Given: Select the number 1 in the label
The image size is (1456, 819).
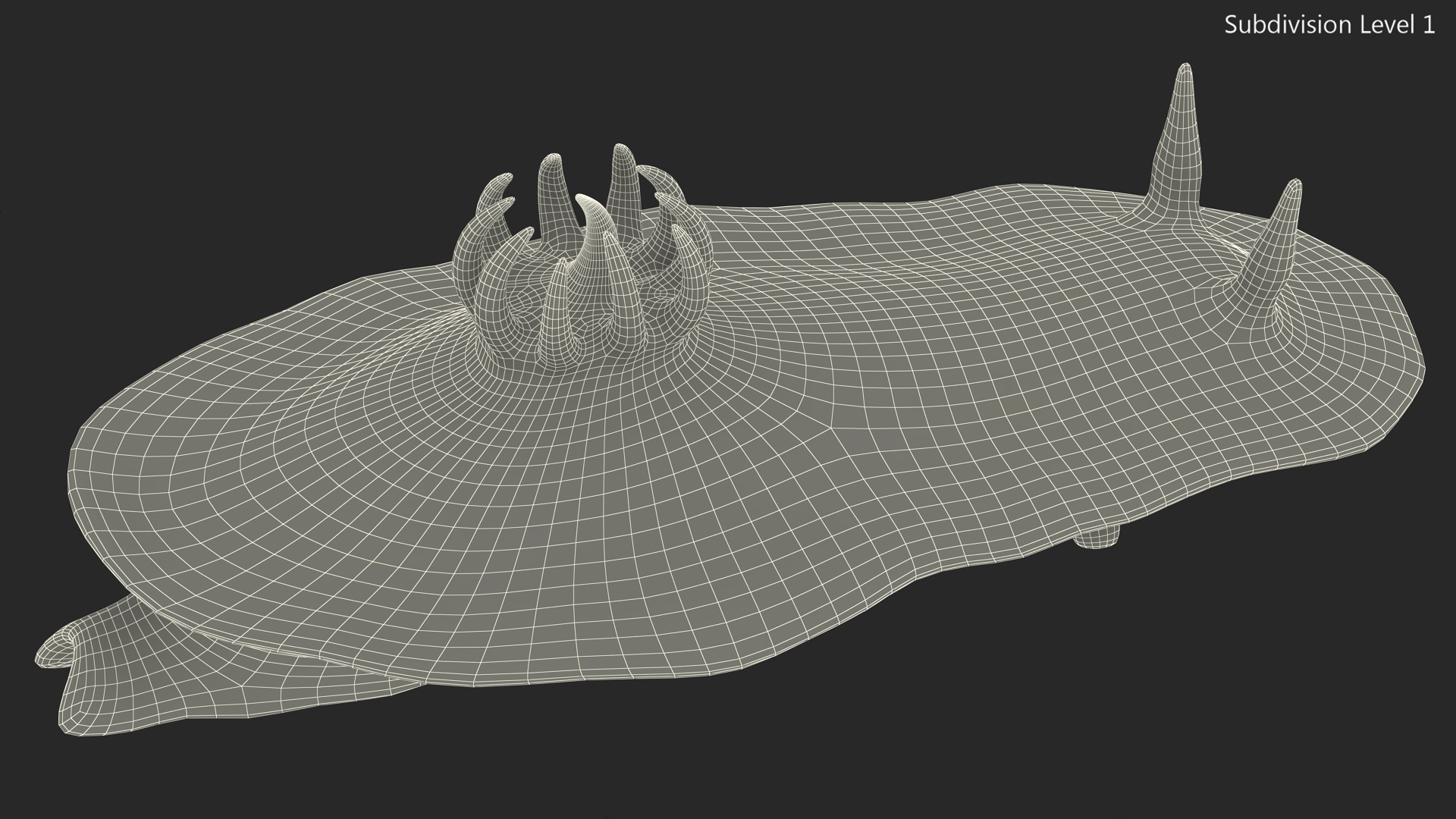Looking at the screenshot, I should [x=1429, y=25].
